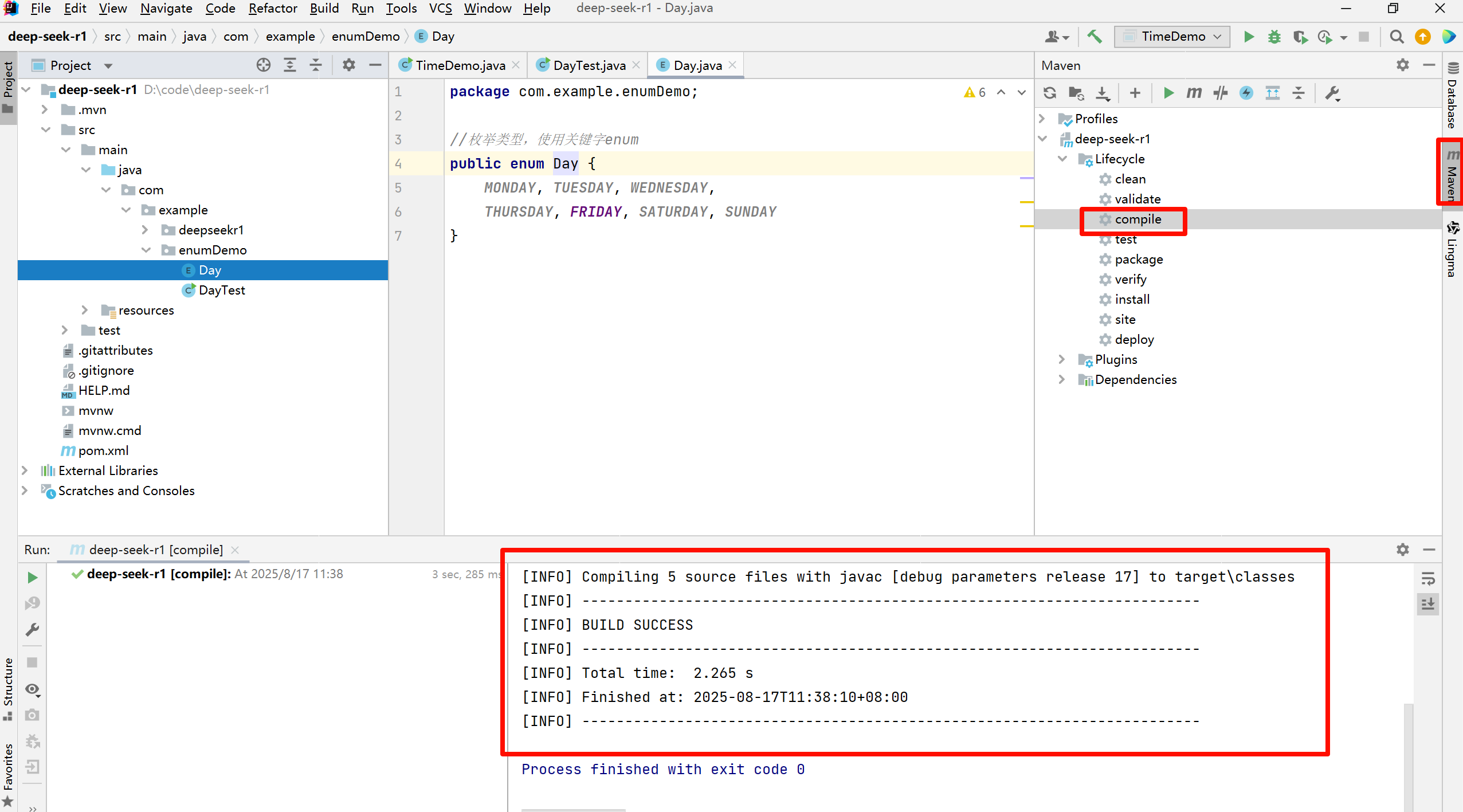This screenshot has width=1463, height=812.
Task: Select pom.xml in the project tree
Action: coord(103,450)
